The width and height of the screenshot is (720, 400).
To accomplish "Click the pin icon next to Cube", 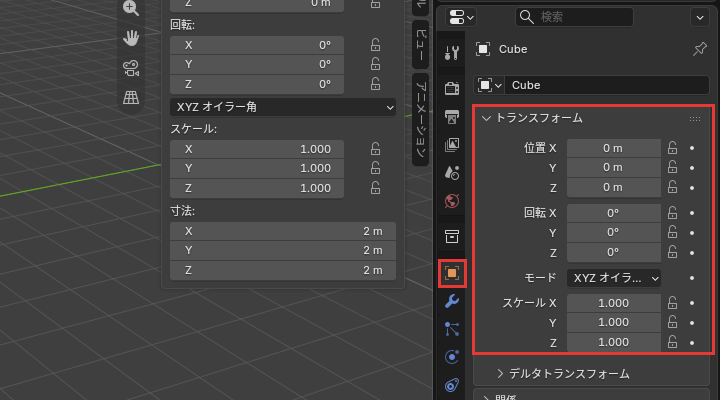I will (700, 49).
